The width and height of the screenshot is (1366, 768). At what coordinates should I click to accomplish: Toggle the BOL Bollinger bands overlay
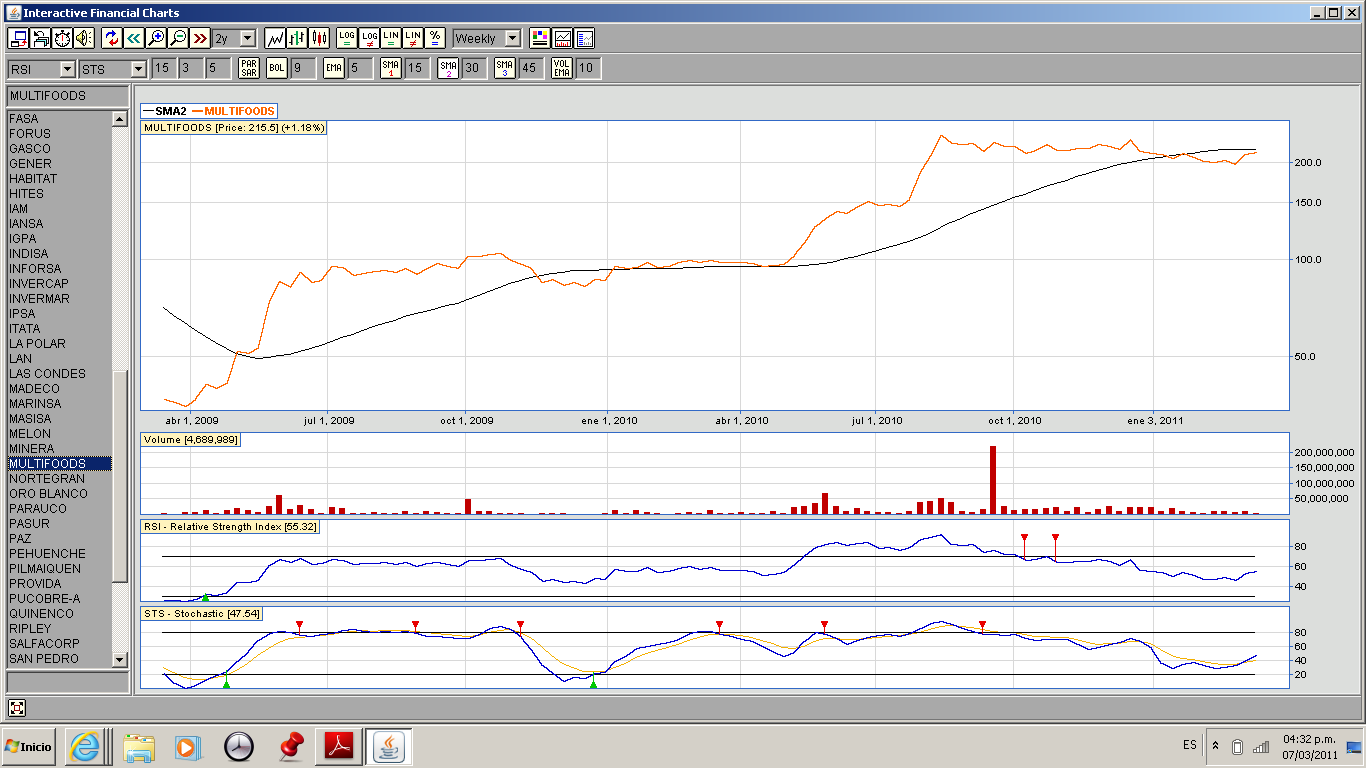coord(276,68)
